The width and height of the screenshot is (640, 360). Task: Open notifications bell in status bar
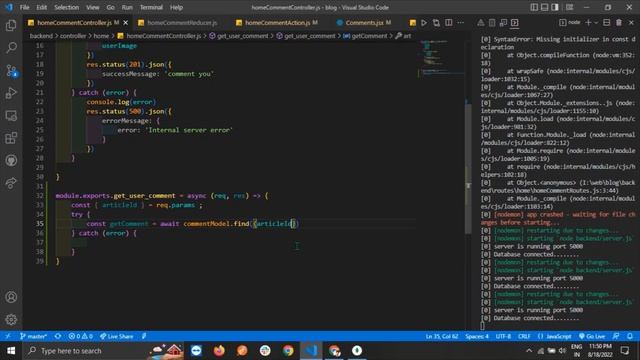click(630, 336)
